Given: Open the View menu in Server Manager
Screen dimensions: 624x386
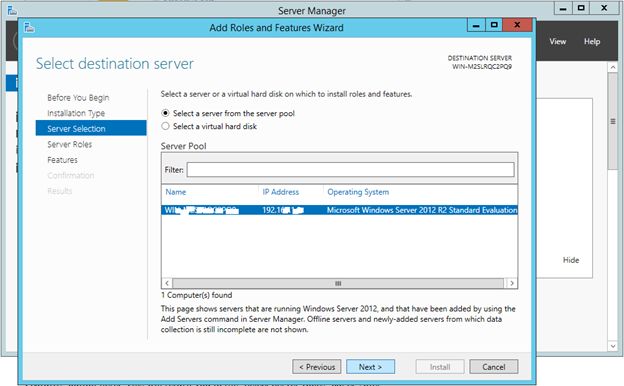Looking at the screenshot, I should 558,41.
